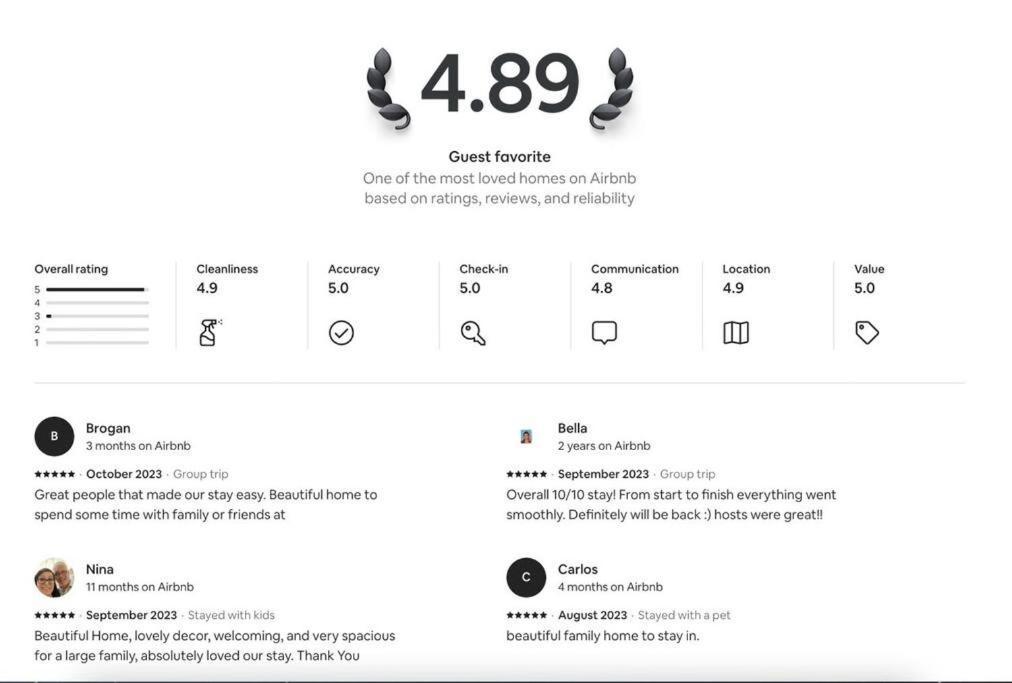Click the Check-in key icon
This screenshot has width=1012, height=683.
[x=473, y=333]
